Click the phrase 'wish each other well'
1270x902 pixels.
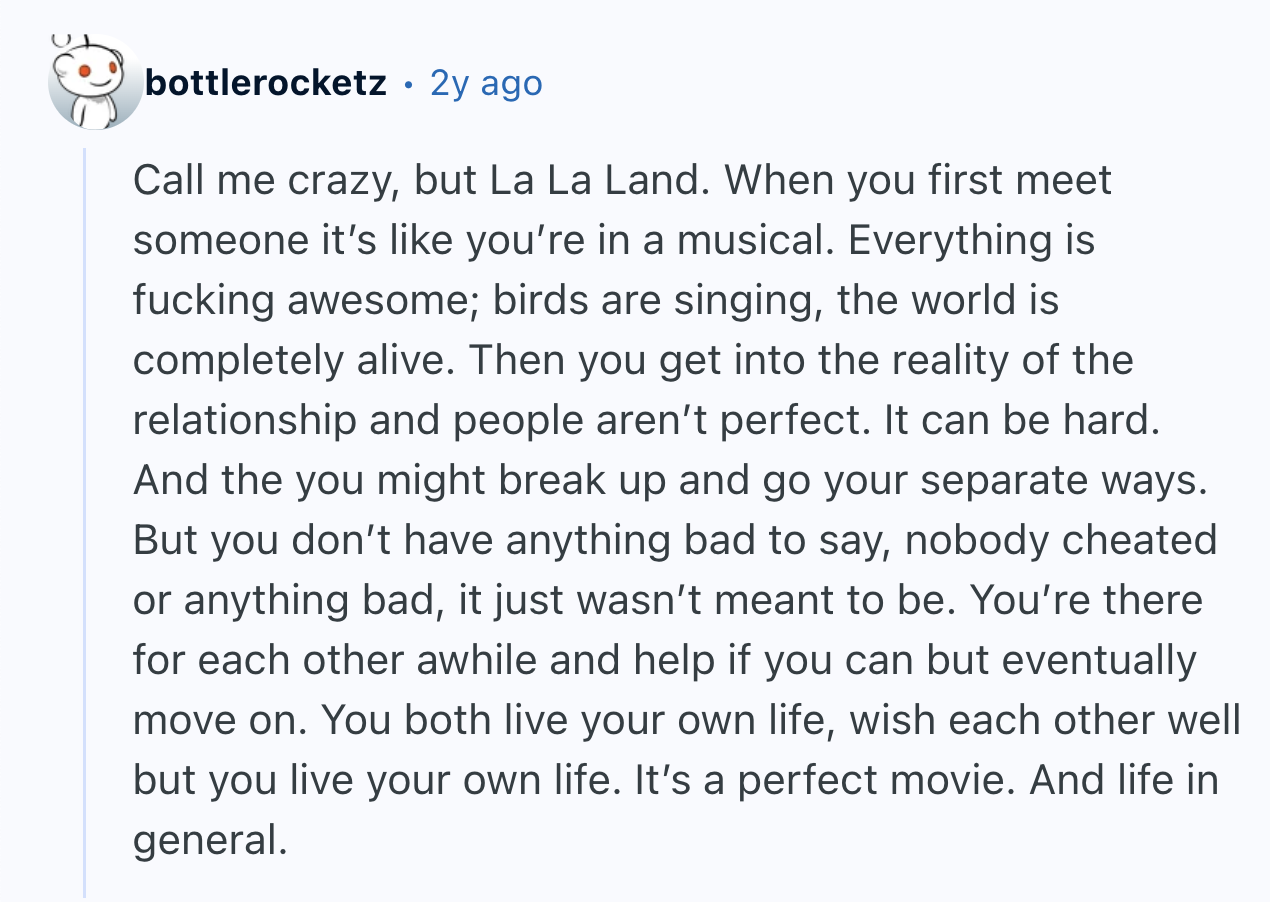(1040, 721)
